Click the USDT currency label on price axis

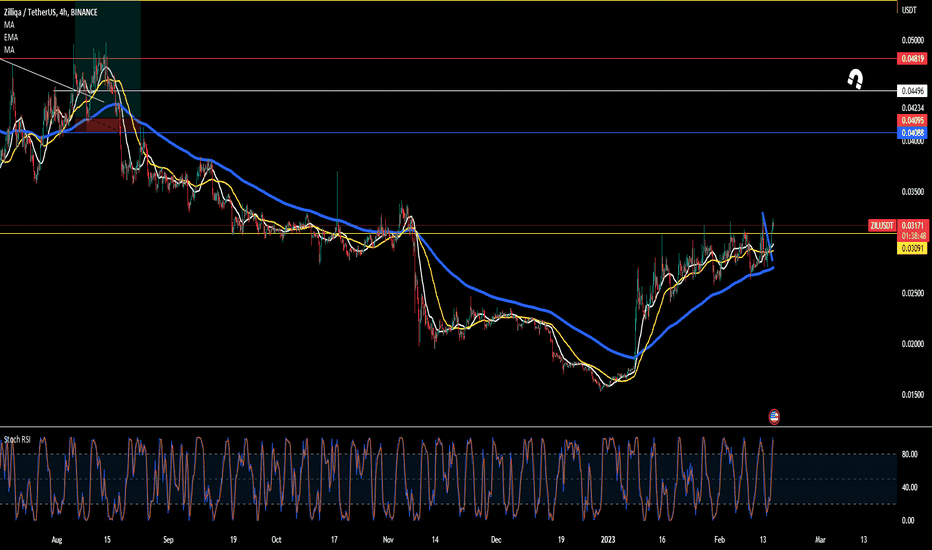tap(909, 10)
